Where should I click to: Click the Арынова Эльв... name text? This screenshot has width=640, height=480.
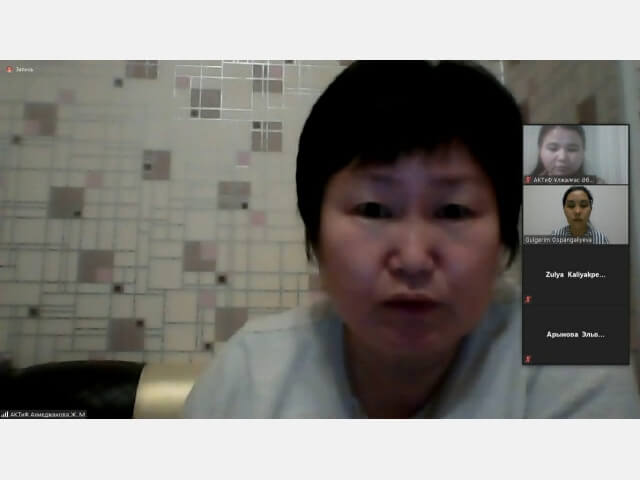[576, 334]
